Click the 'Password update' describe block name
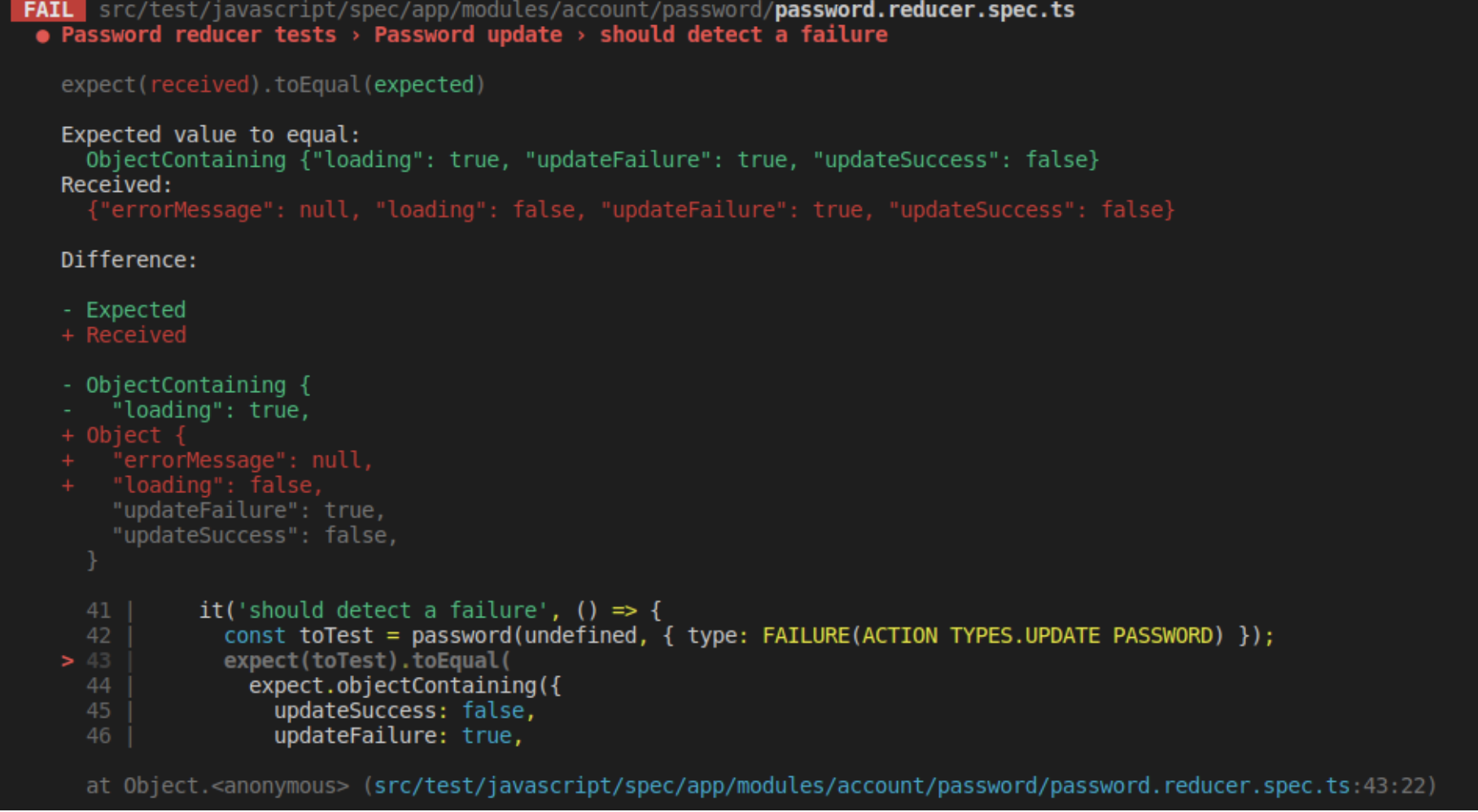 [467, 35]
